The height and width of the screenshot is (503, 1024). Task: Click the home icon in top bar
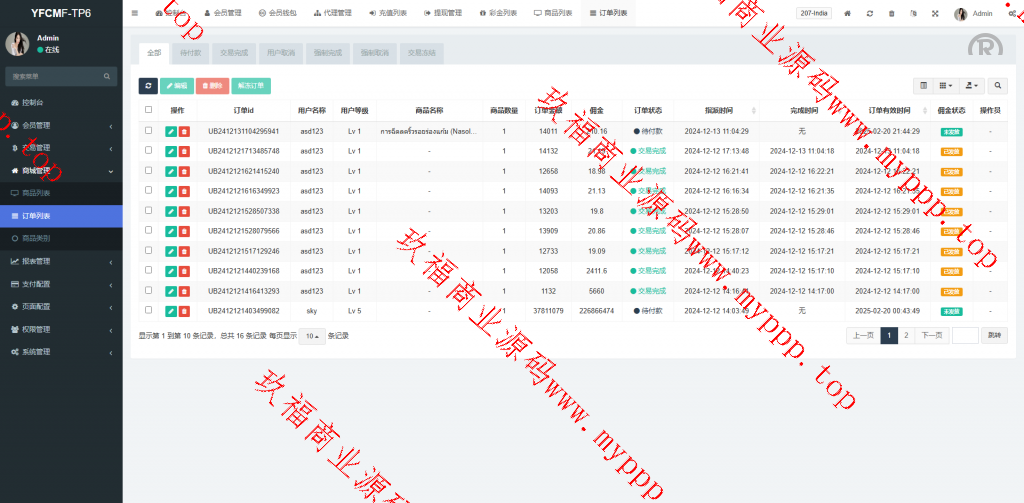(x=847, y=14)
